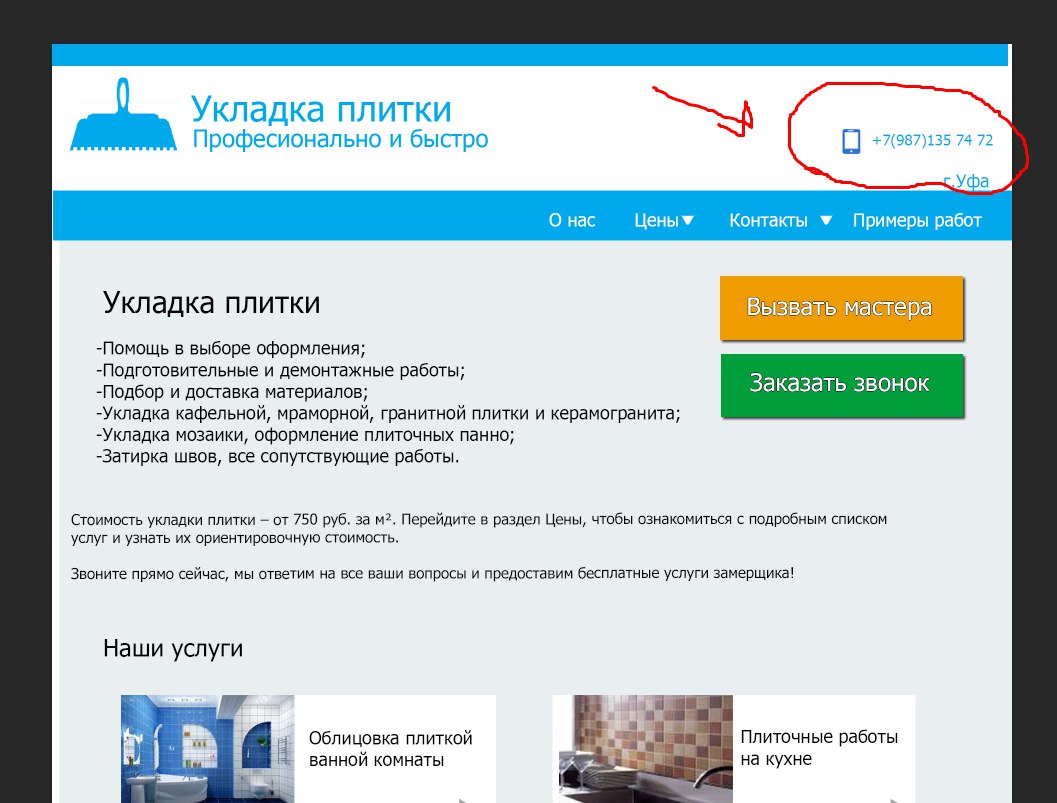This screenshot has height=803, width=1057.
Task: Click the black Укладка плитки page heading
Action: click(211, 303)
